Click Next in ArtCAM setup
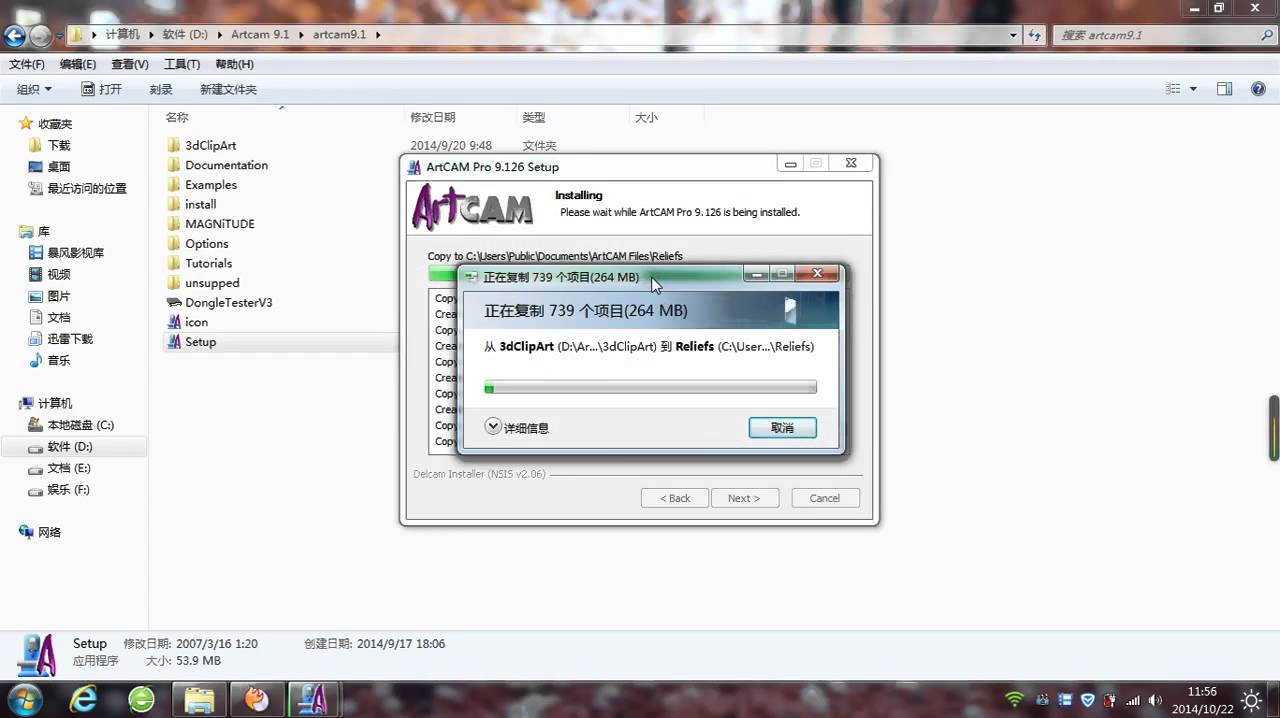 pyautogui.click(x=744, y=498)
